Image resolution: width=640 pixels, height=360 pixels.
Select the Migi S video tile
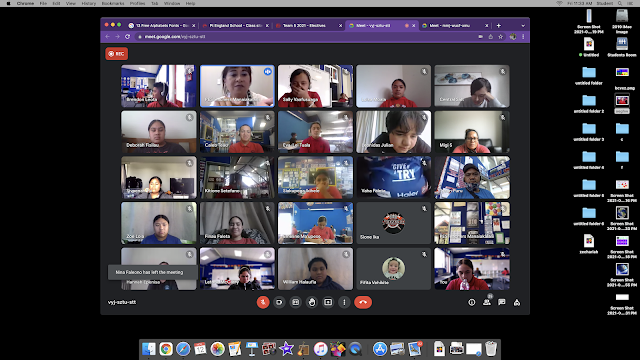tap(472, 132)
